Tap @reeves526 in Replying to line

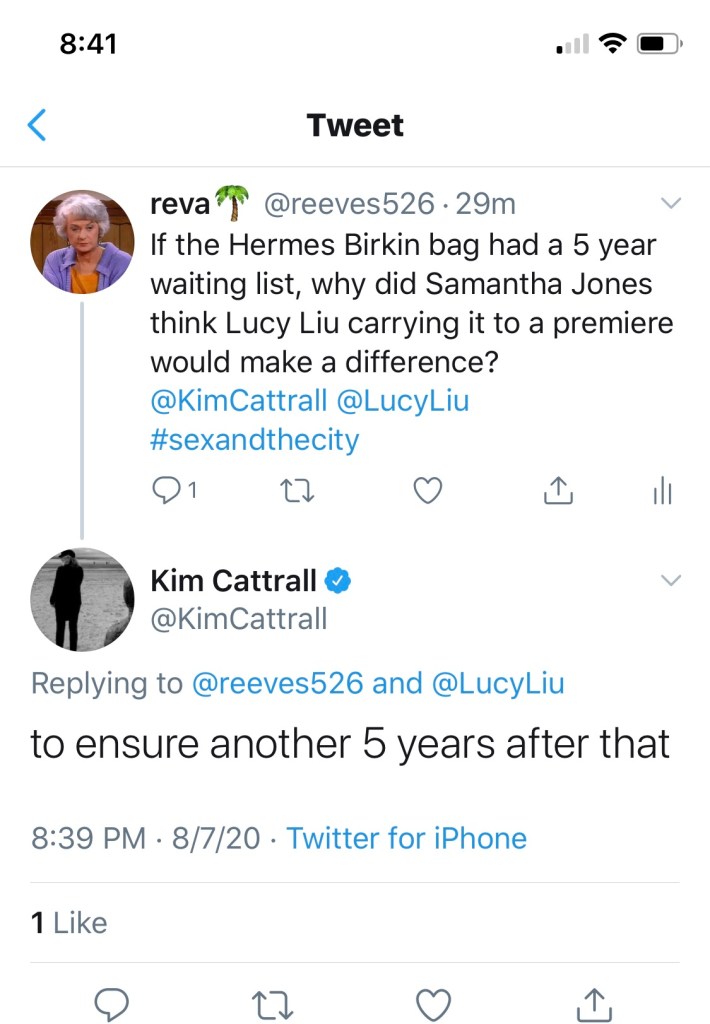point(277,684)
